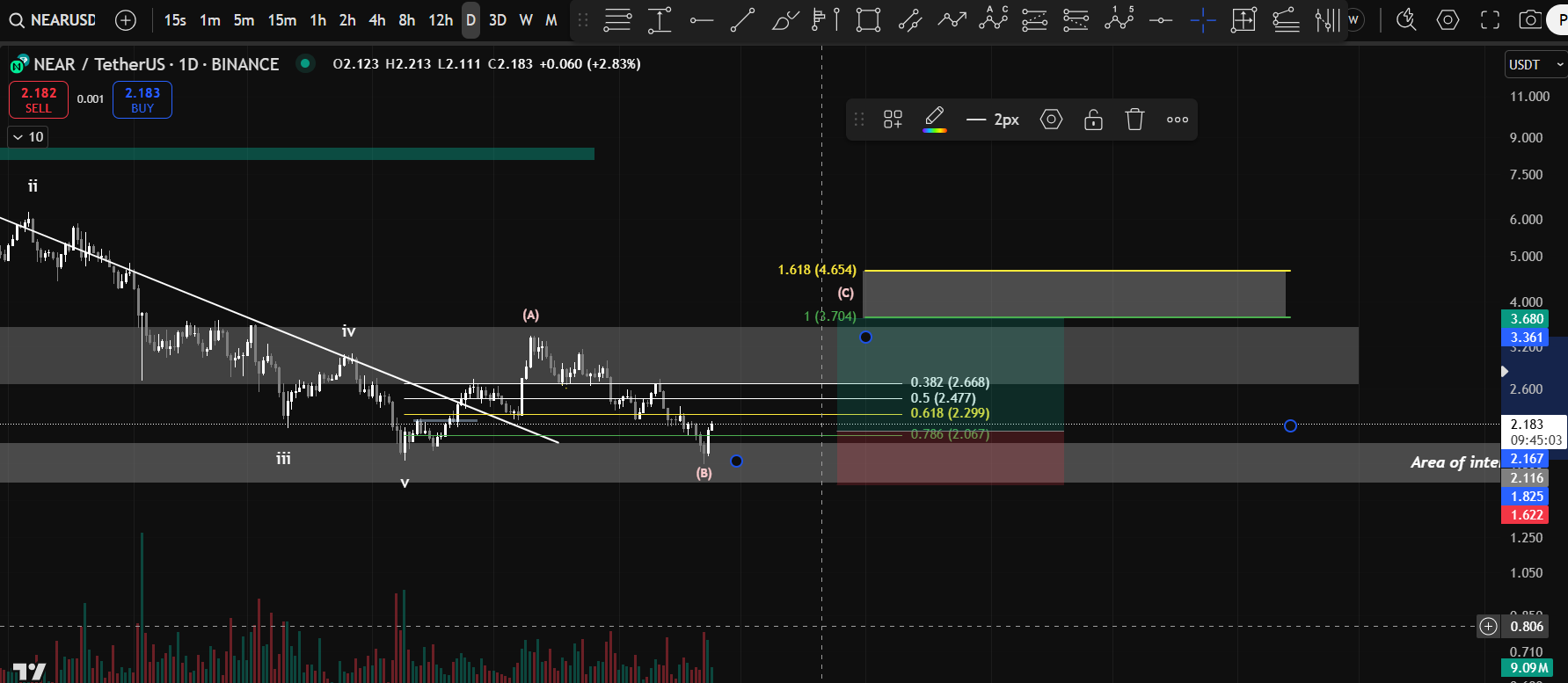The height and width of the screenshot is (683, 1568).
Task: Open symbol search for NEARUSD
Action: [x=53, y=19]
